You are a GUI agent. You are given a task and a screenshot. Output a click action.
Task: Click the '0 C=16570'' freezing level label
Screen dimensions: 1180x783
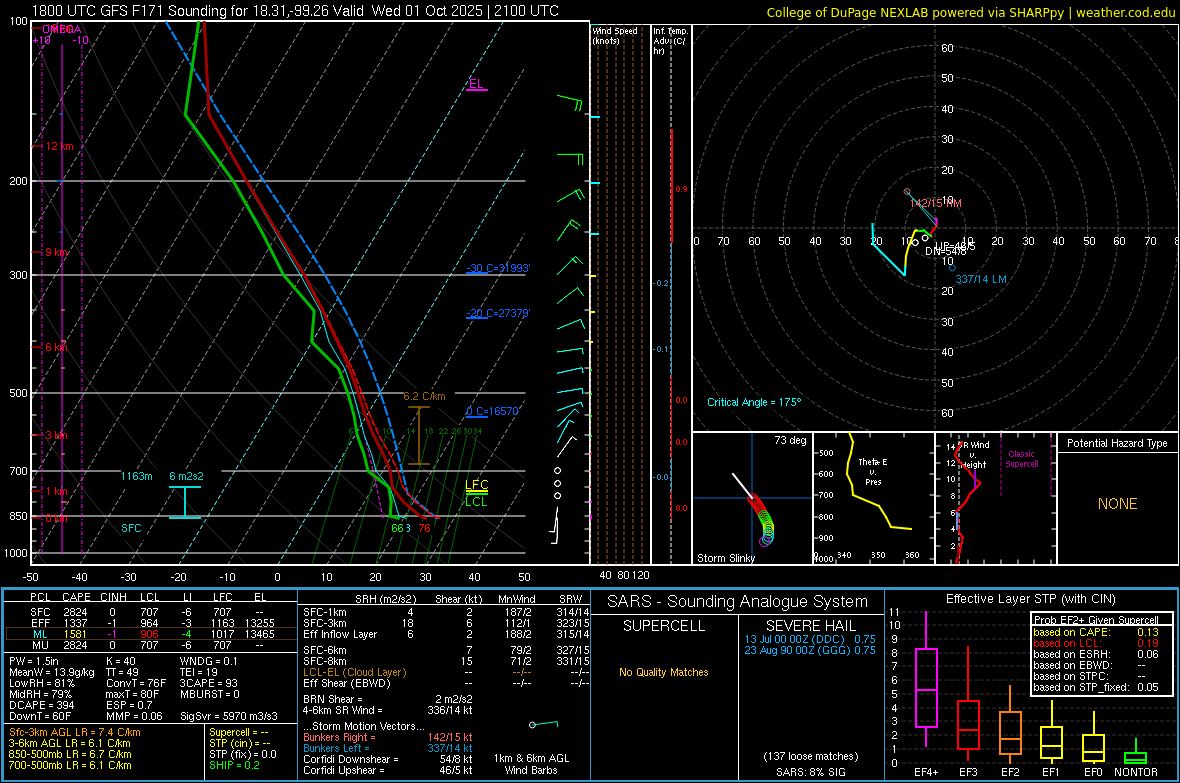point(493,411)
